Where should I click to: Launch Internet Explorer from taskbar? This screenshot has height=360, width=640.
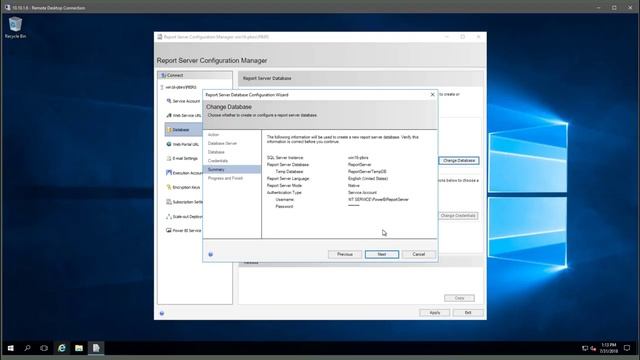pyautogui.click(x=62, y=348)
